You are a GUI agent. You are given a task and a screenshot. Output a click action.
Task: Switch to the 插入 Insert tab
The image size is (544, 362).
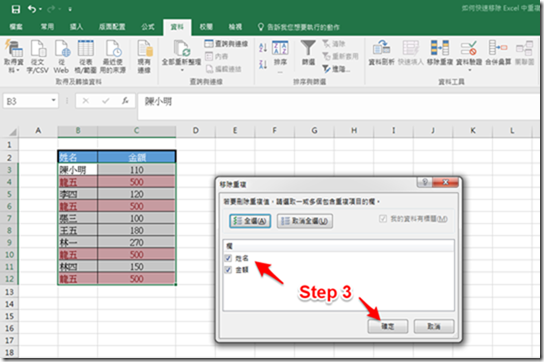tap(76, 27)
